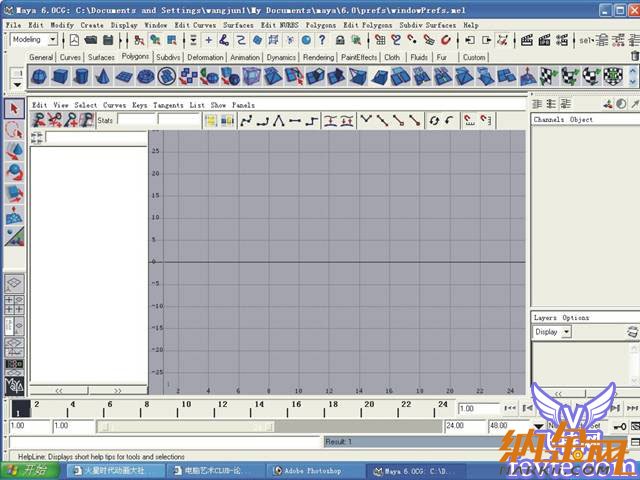640x480 pixels.
Task: Activate the Scale tool in toolbox
Action: pyautogui.click(x=14, y=194)
